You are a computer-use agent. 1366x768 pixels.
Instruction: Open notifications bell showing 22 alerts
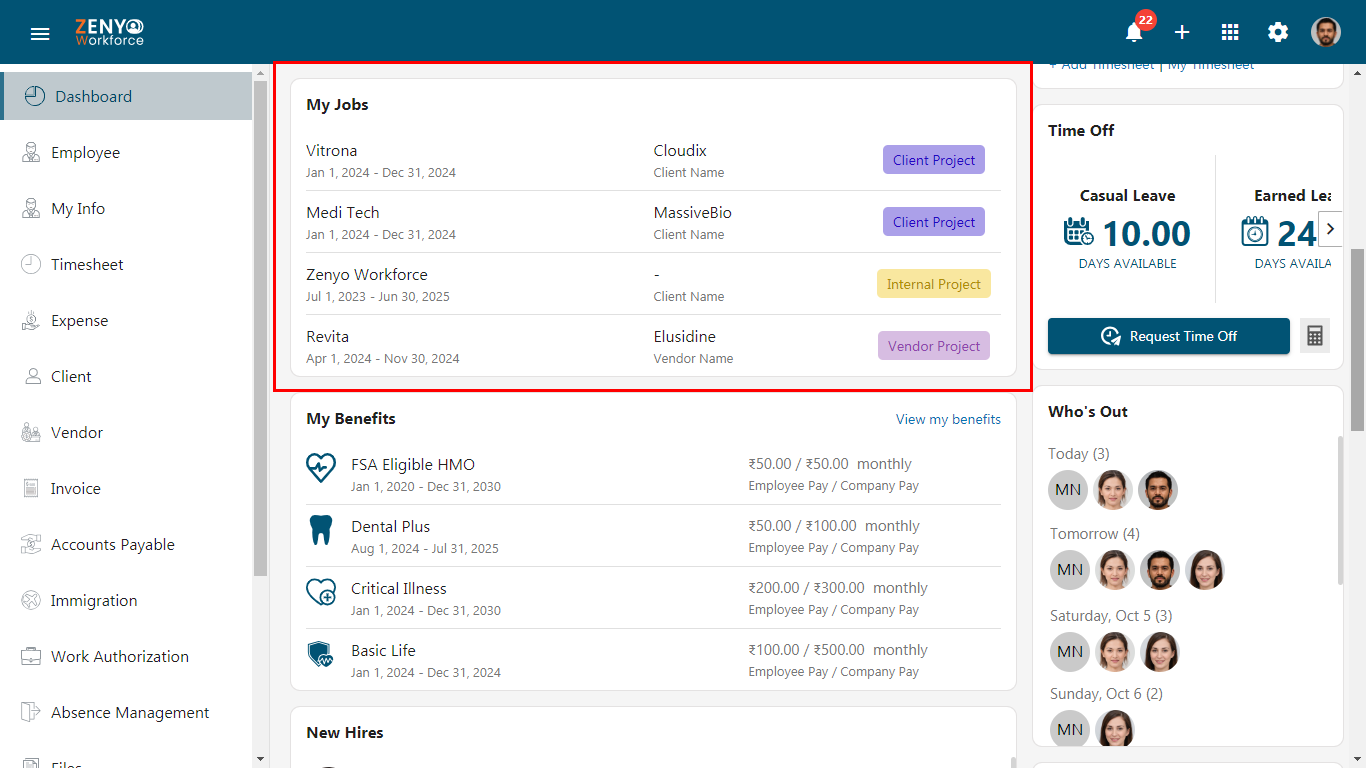coord(1134,32)
